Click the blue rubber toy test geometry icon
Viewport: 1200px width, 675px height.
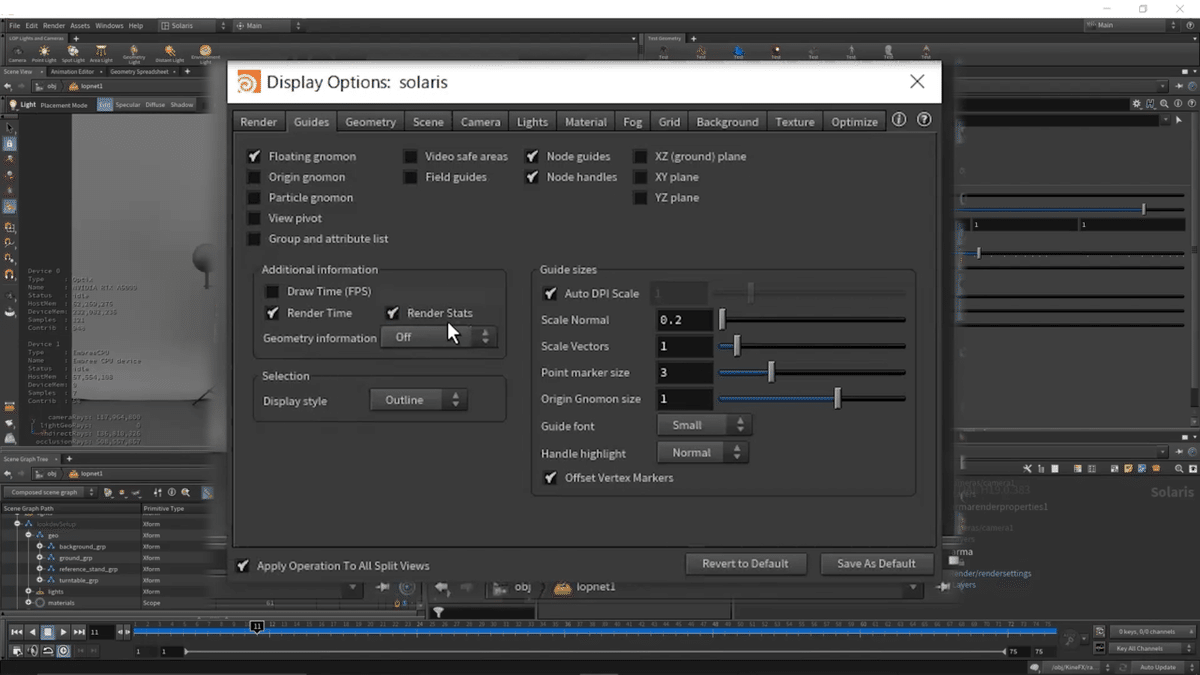[738, 52]
